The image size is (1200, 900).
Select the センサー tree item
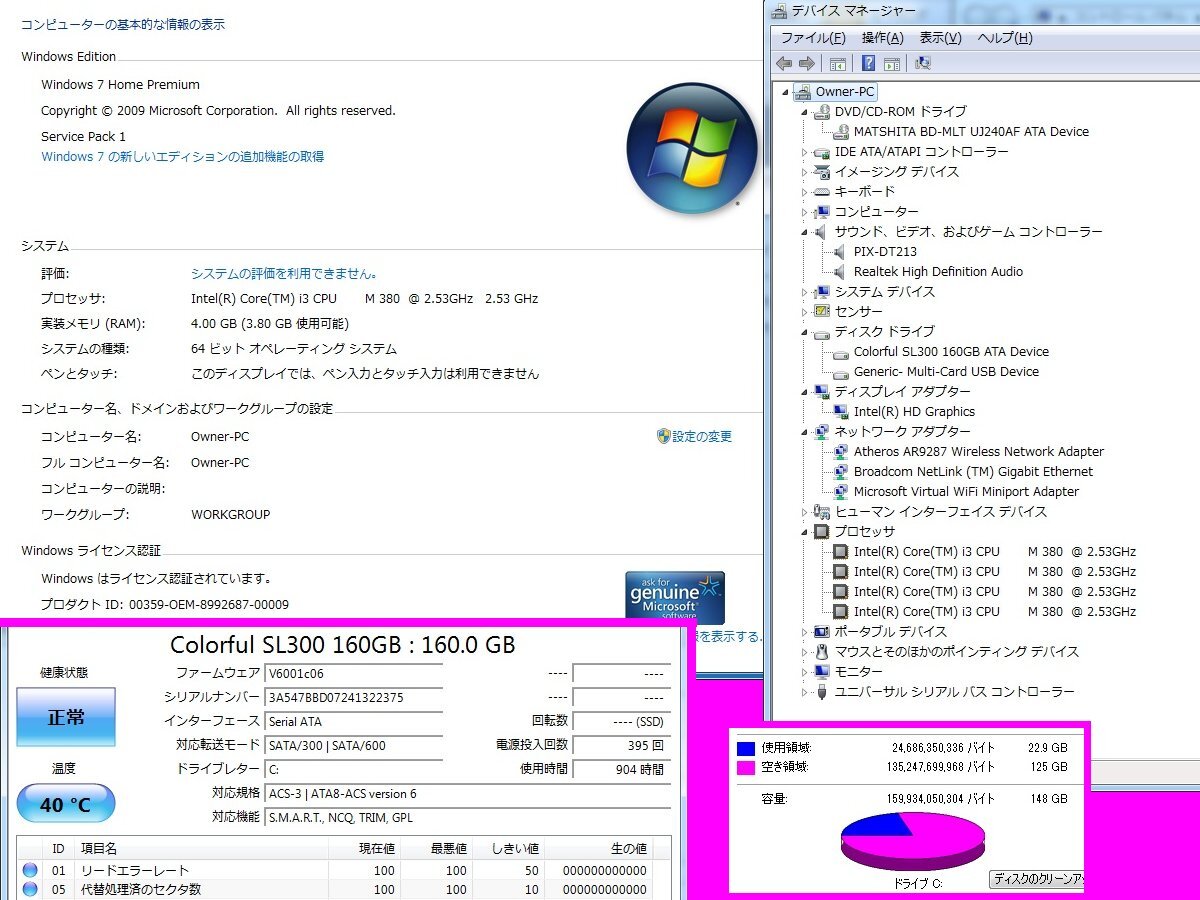859,312
